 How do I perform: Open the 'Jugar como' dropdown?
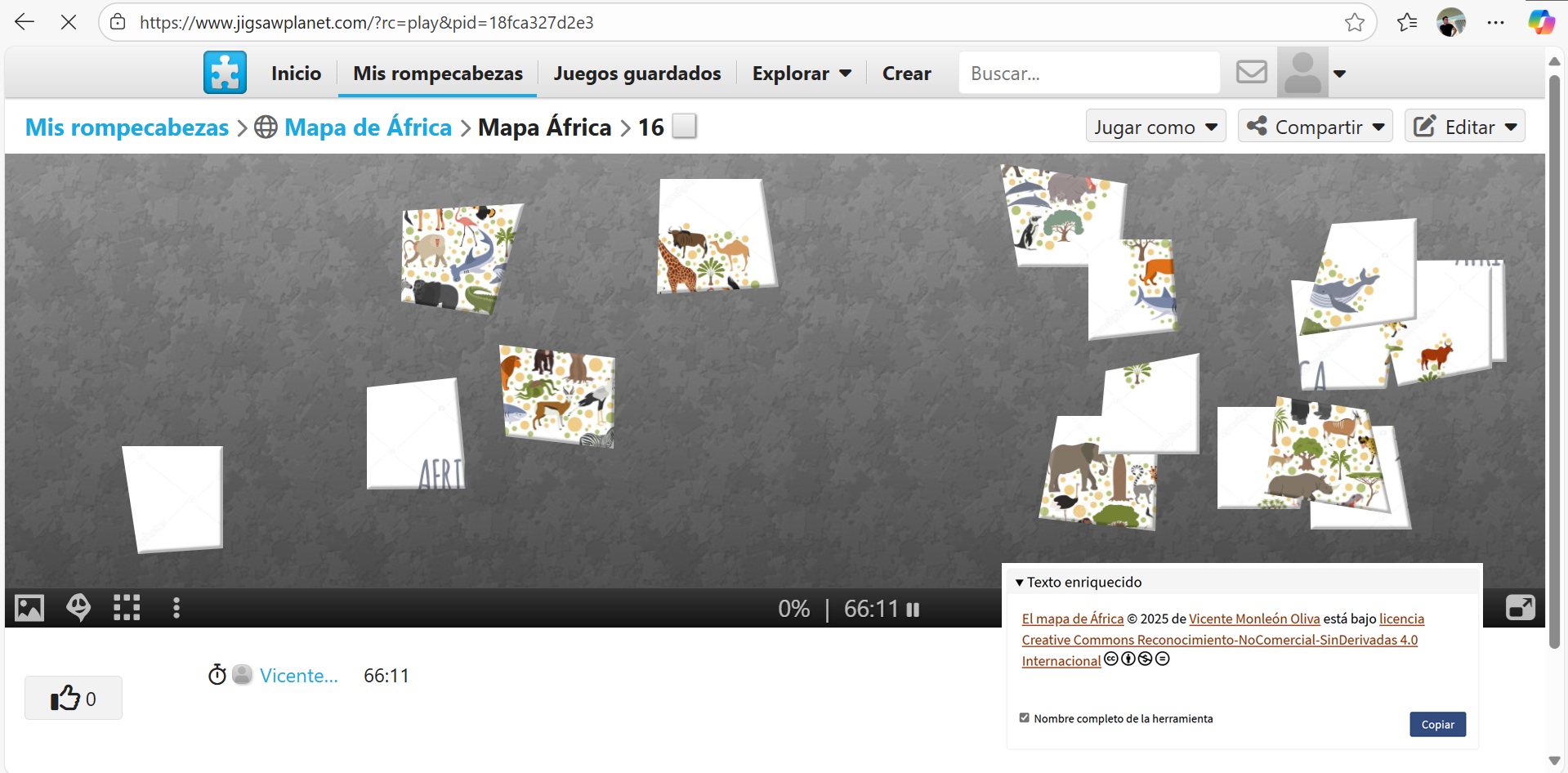click(1155, 126)
